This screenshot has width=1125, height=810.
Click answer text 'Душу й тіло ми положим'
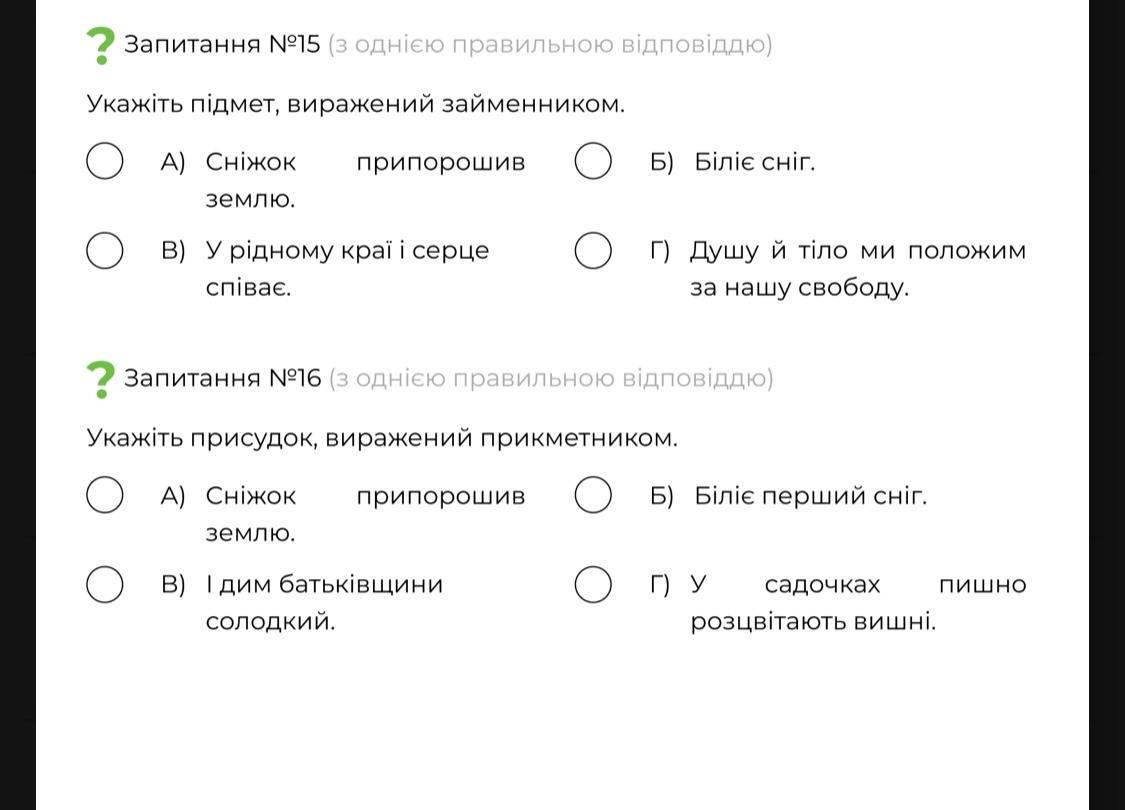point(857,251)
